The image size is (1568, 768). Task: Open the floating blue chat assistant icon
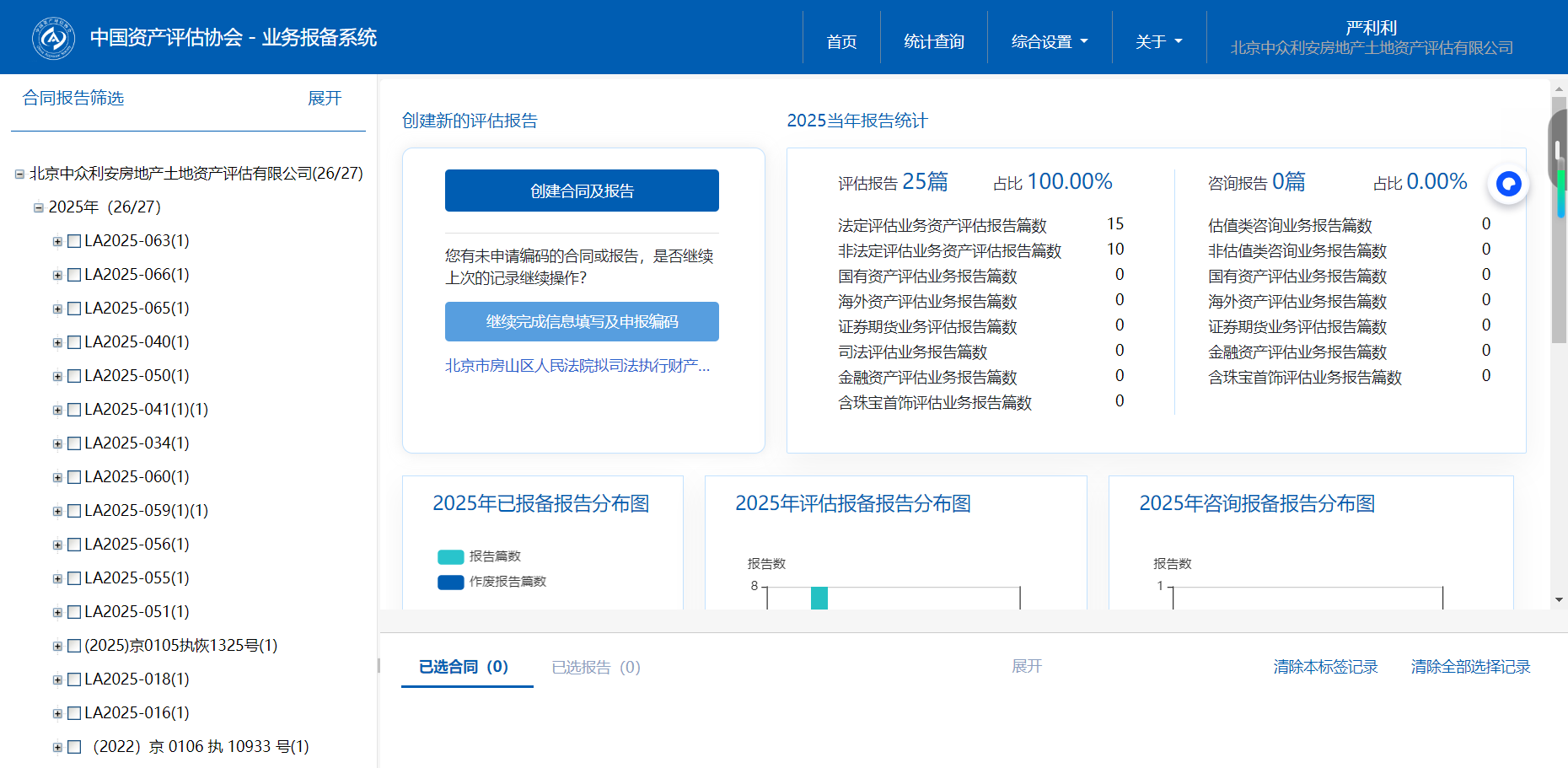pos(1508,183)
